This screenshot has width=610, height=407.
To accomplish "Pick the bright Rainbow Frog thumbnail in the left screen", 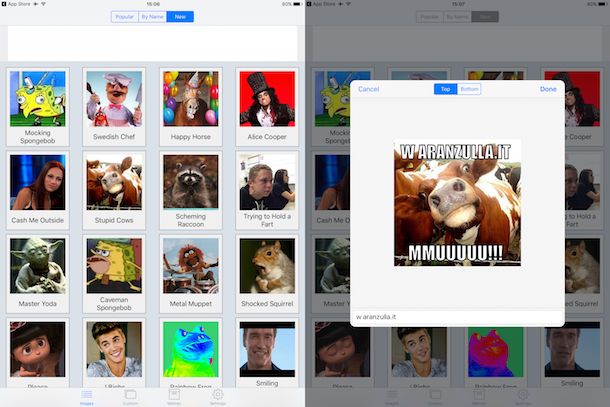I will pos(191,349).
